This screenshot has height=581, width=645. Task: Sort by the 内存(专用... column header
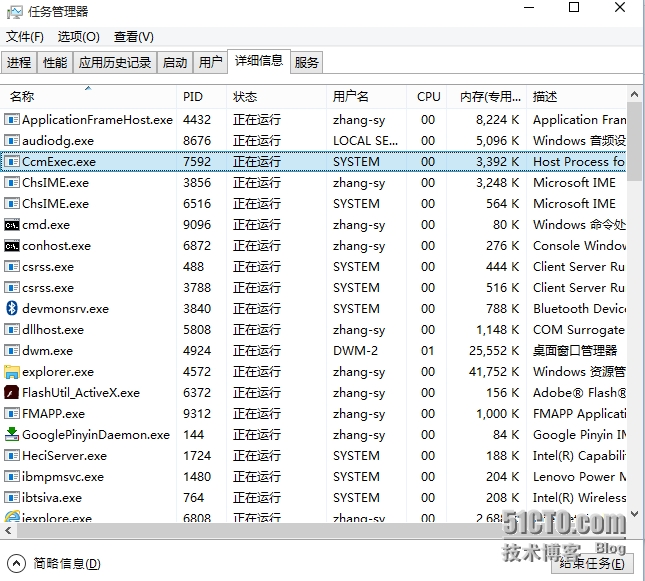[487, 97]
